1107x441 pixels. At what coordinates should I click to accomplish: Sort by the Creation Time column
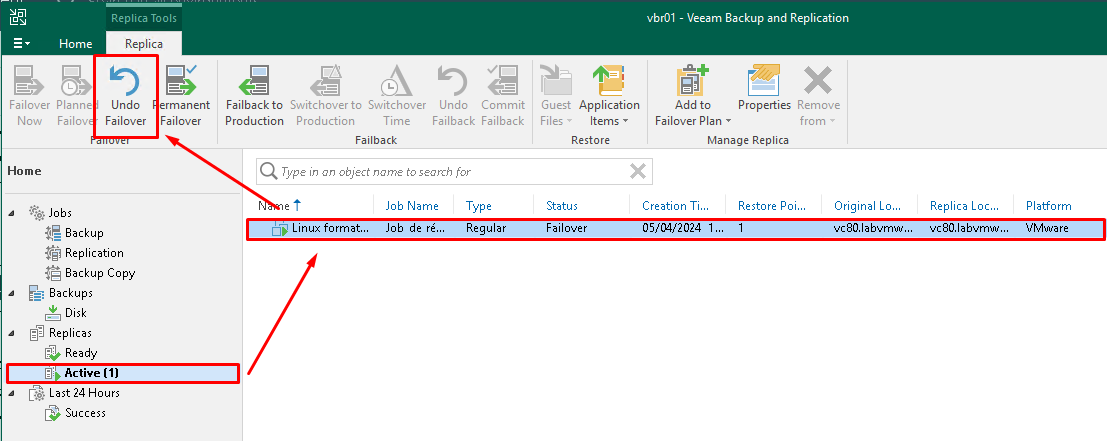tap(674, 206)
